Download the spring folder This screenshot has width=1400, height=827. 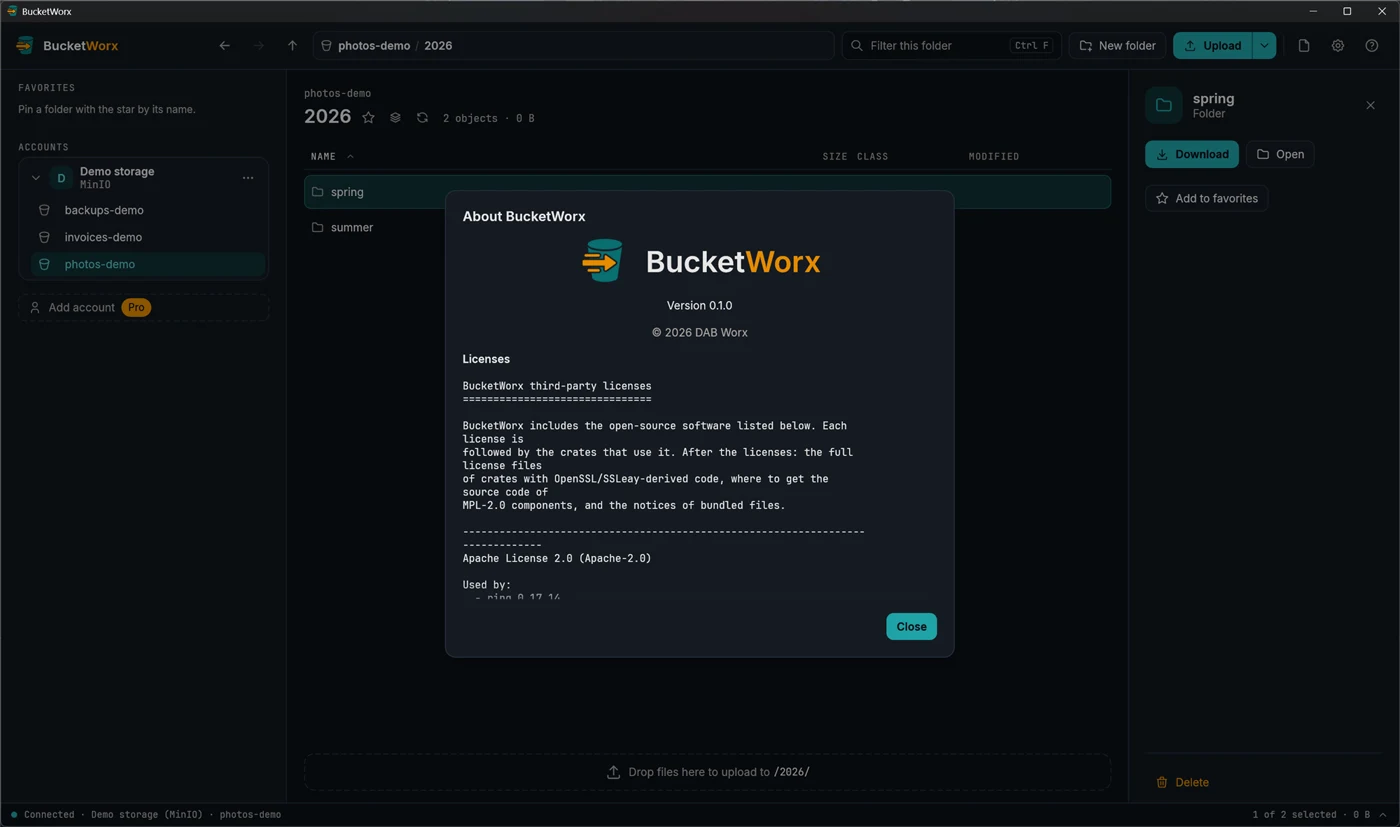coord(1192,154)
